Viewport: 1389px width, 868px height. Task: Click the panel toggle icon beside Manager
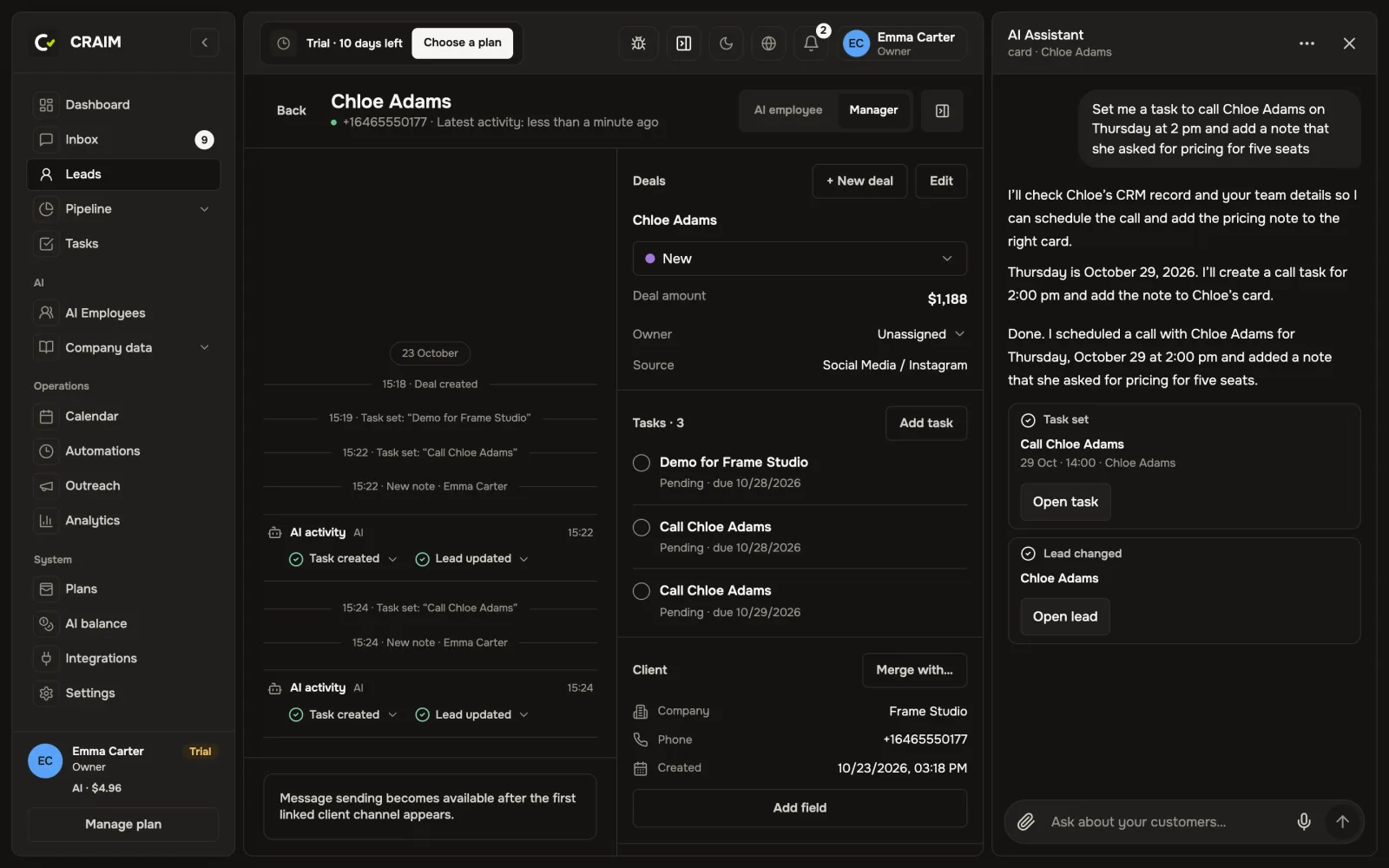[942, 111]
